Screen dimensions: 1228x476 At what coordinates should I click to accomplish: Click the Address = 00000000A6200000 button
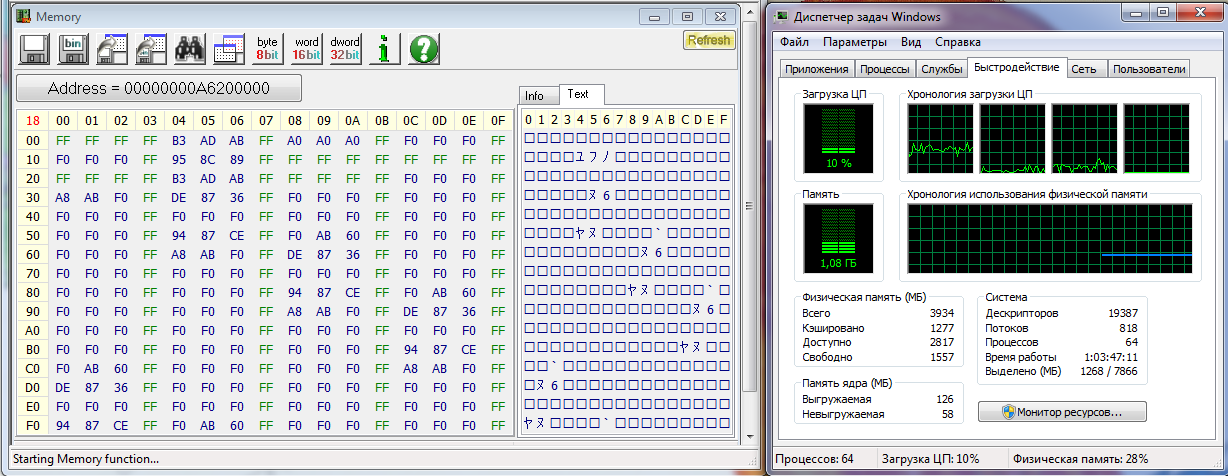click(x=158, y=88)
